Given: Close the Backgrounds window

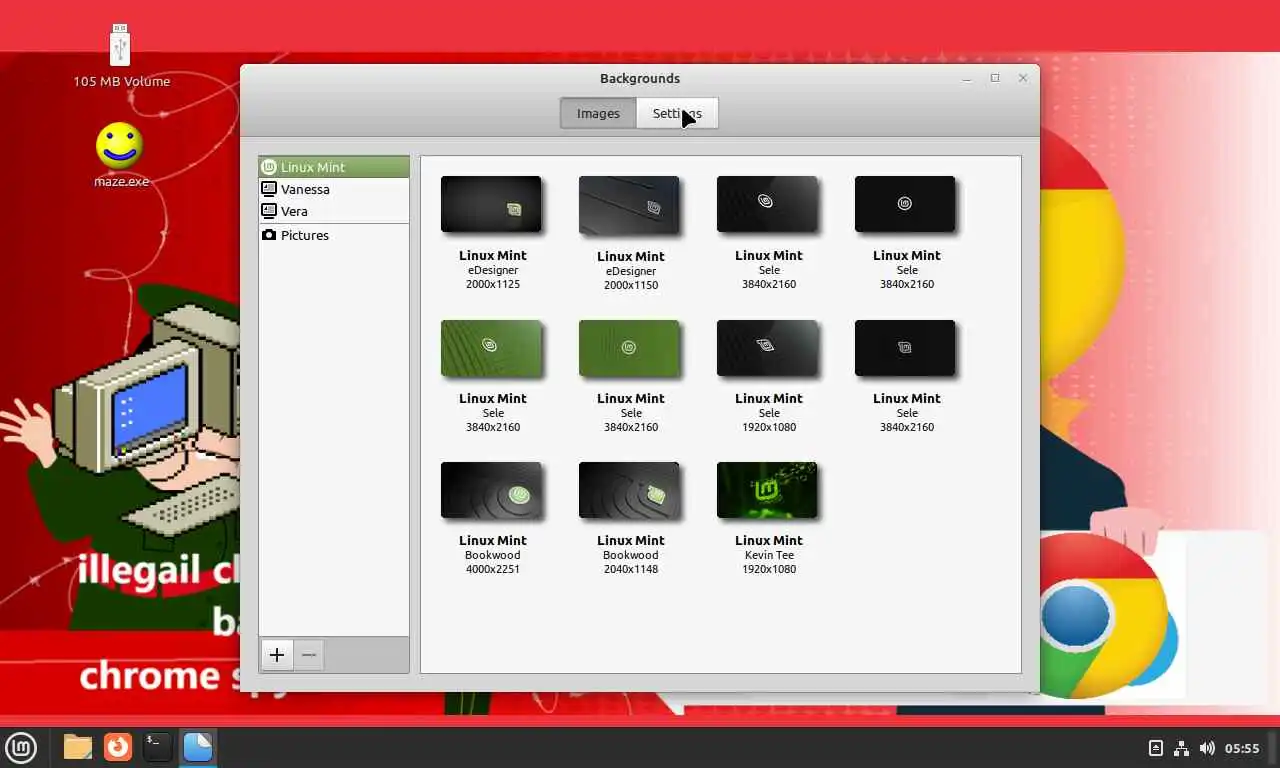Looking at the screenshot, I should (x=1023, y=78).
